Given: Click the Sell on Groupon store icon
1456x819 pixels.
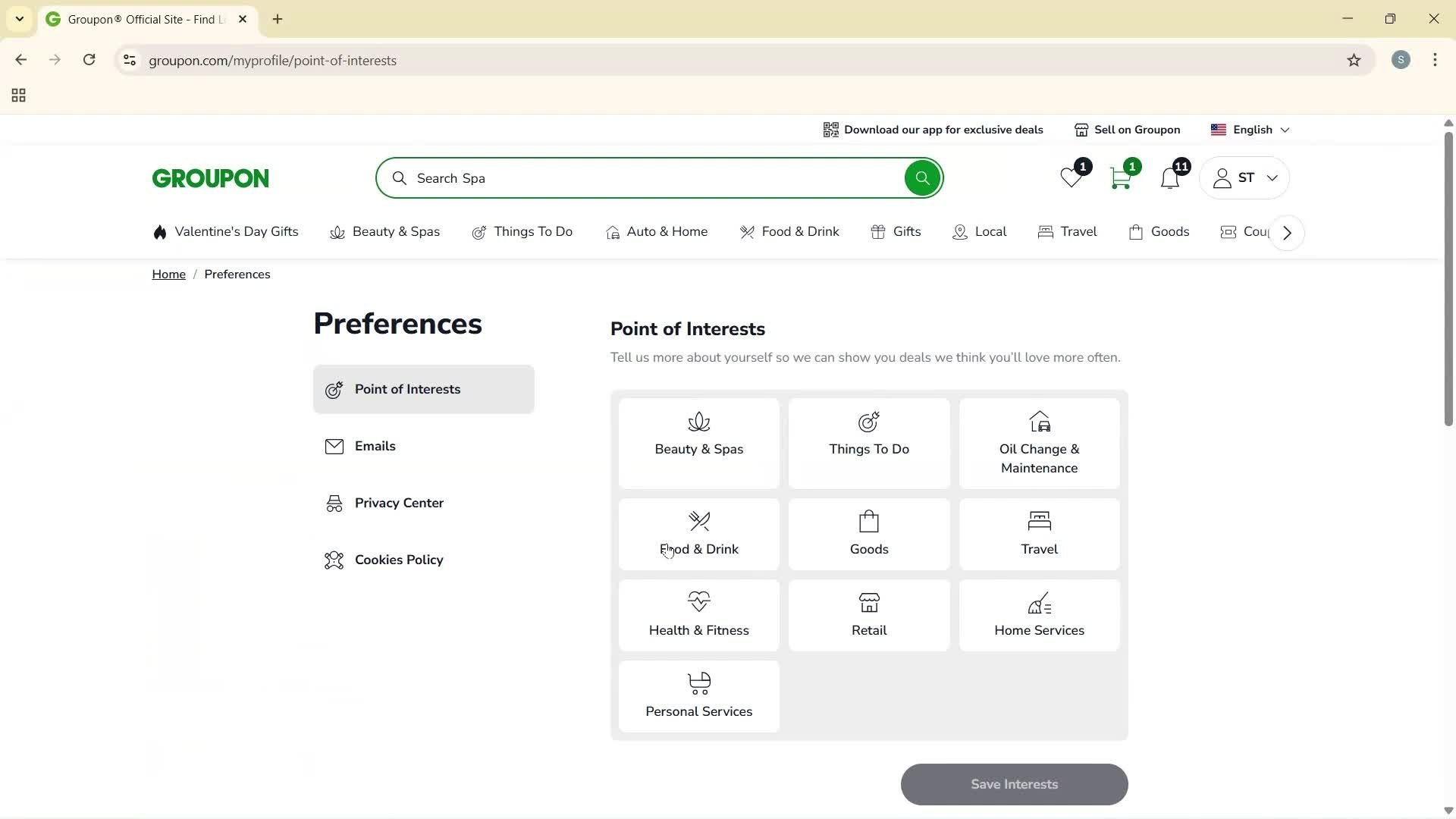Looking at the screenshot, I should click(x=1081, y=129).
